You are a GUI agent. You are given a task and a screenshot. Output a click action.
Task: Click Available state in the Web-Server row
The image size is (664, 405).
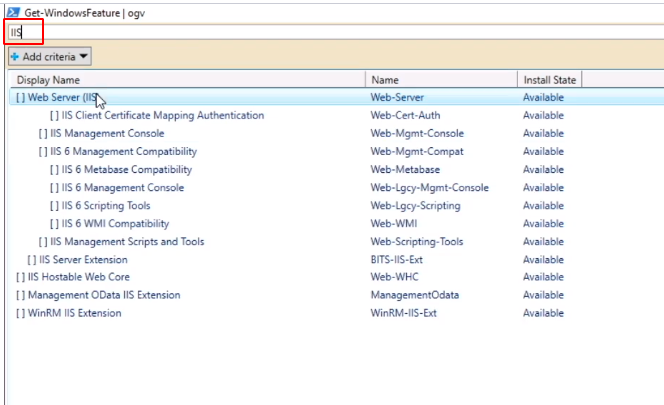click(543, 97)
